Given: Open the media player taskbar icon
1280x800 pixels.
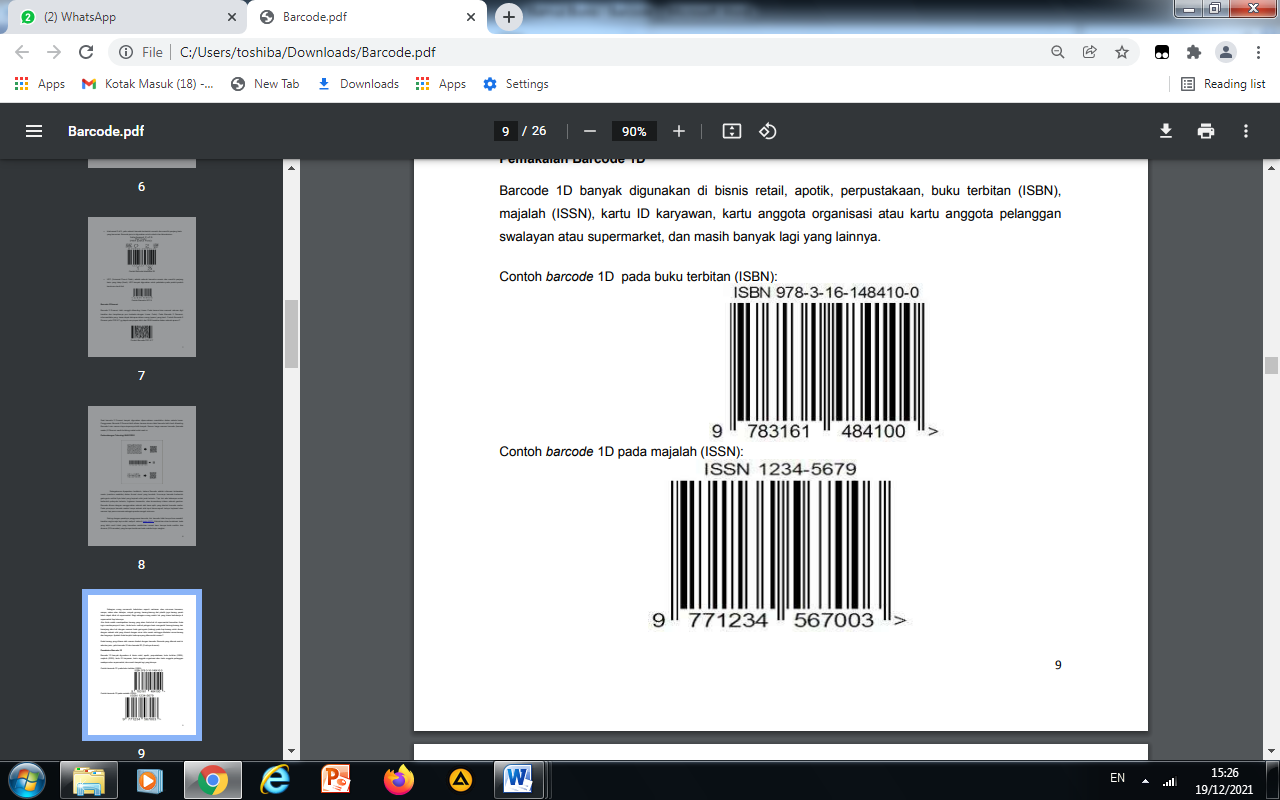Looking at the screenshot, I should click(150, 779).
